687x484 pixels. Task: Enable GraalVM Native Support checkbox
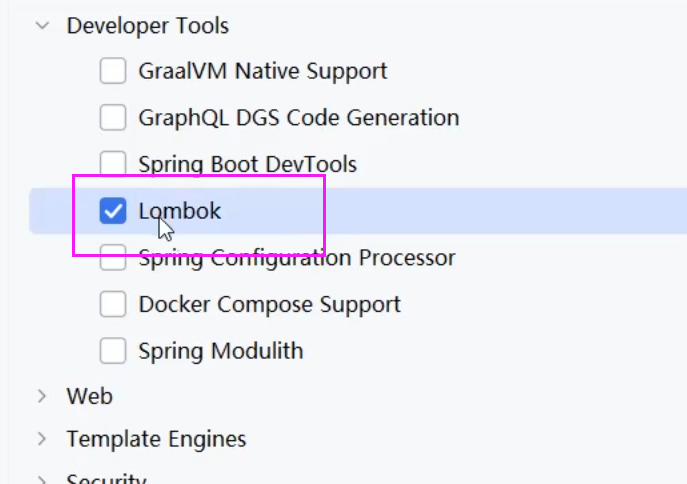113,72
